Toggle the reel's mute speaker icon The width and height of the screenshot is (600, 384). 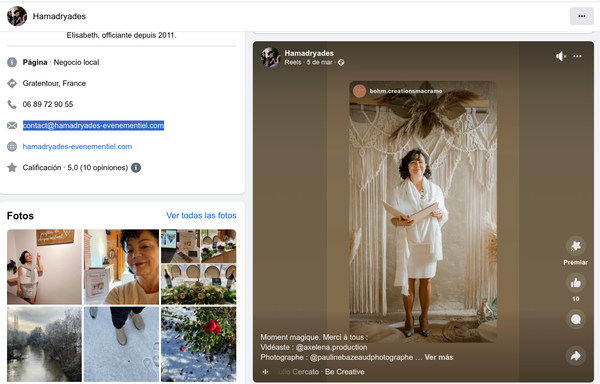click(561, 56)
